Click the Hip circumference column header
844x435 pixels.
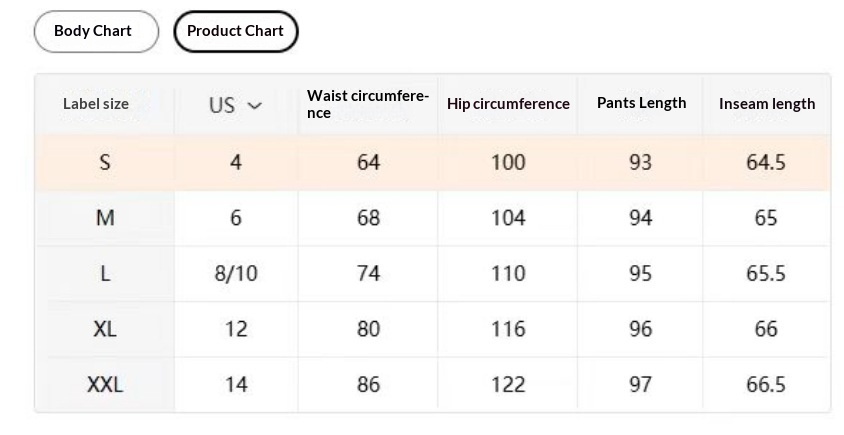[x=508, y=104]
